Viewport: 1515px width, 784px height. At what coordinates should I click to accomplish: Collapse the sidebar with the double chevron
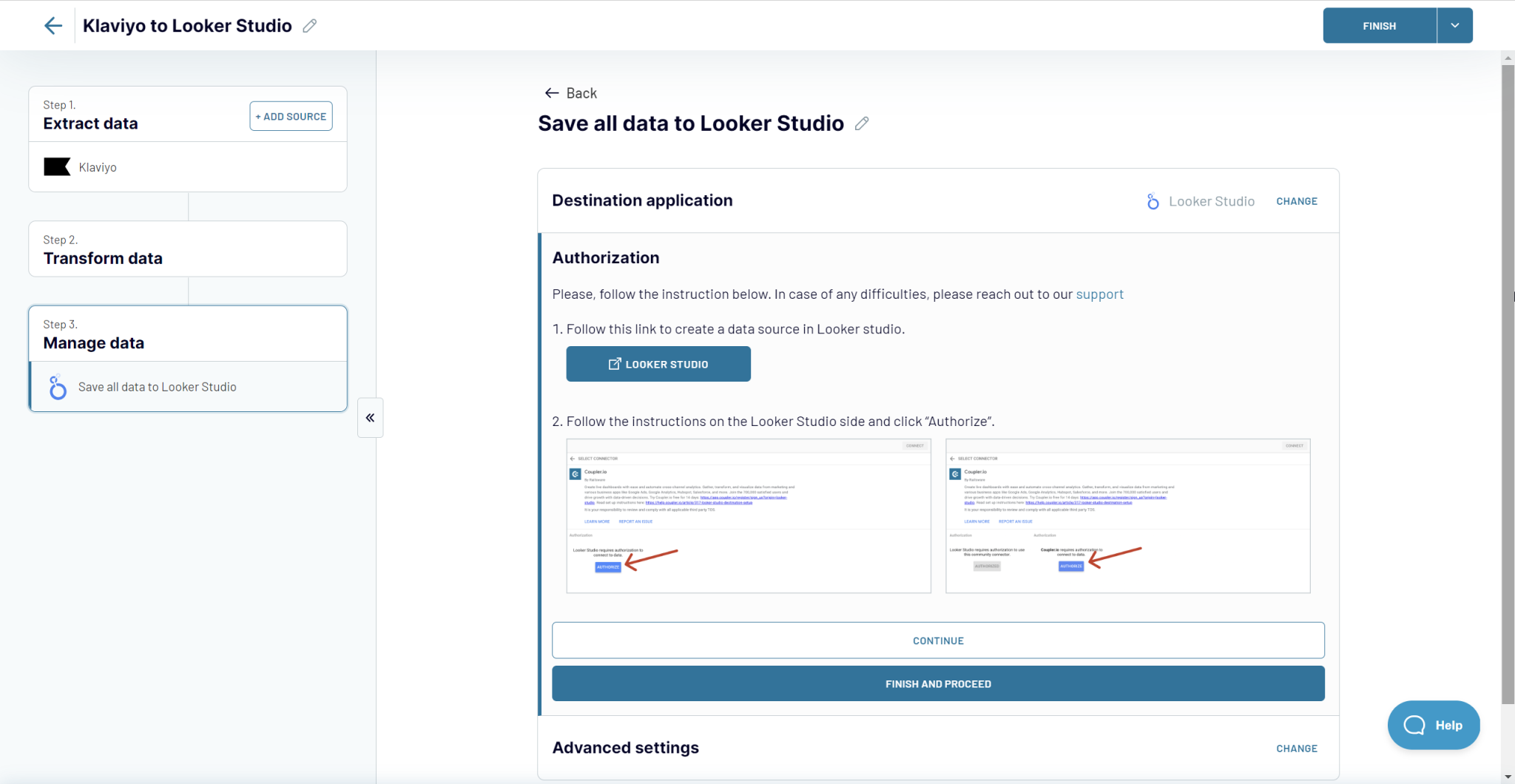(x=370, y=417)
